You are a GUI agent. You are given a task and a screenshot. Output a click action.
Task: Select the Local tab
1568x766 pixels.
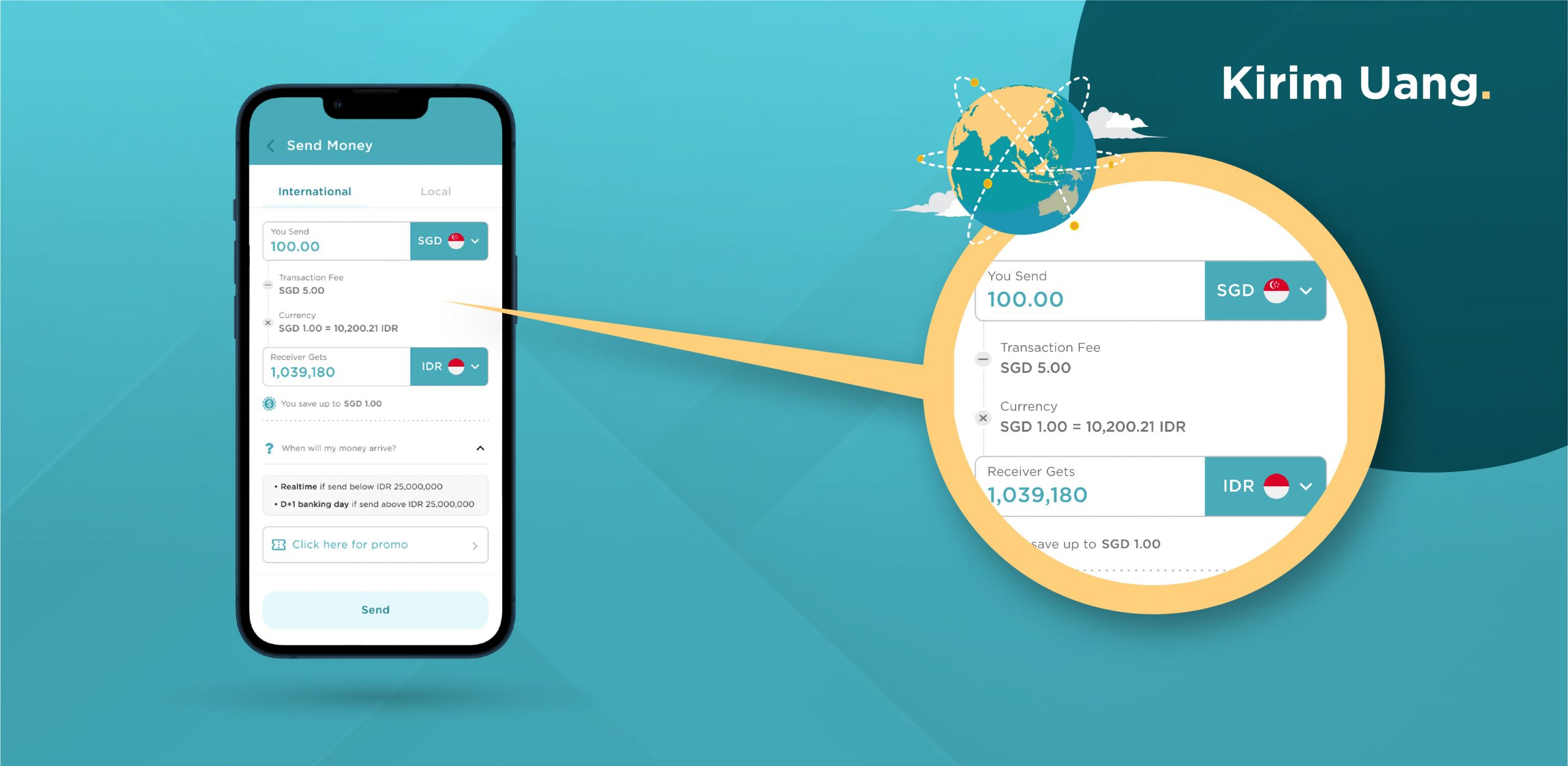[435, 190]
